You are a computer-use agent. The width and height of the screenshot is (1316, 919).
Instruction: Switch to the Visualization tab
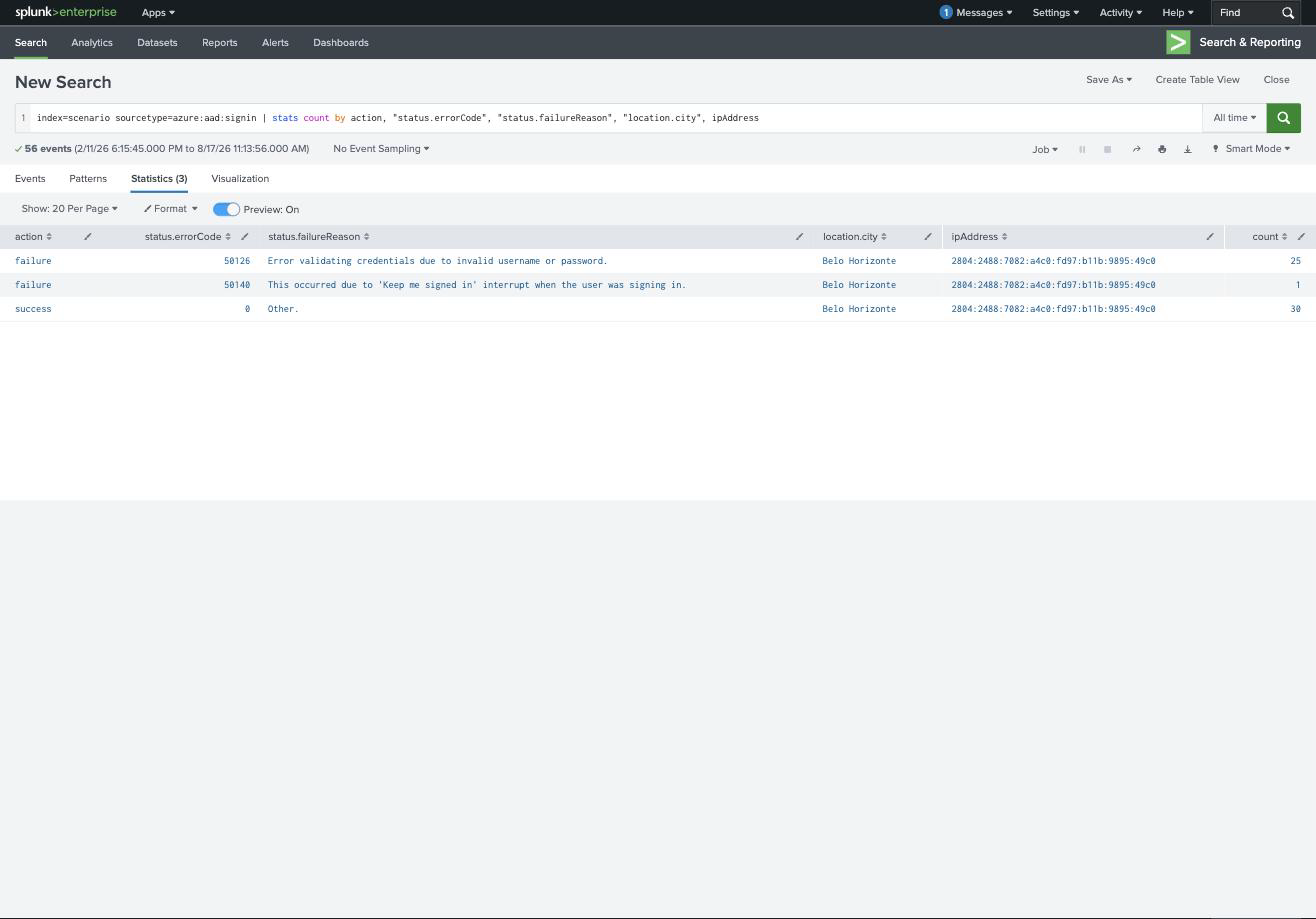[240, 179]
